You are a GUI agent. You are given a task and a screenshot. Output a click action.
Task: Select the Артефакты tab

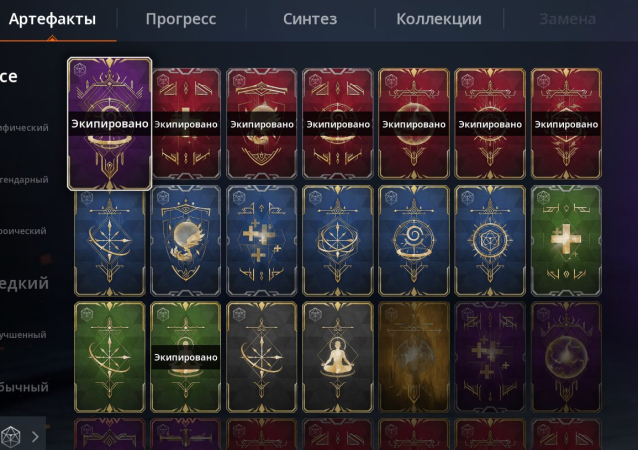52,19
